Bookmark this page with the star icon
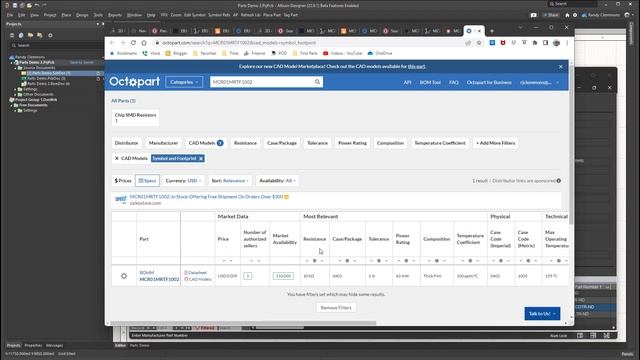 [x=479, y=42]
